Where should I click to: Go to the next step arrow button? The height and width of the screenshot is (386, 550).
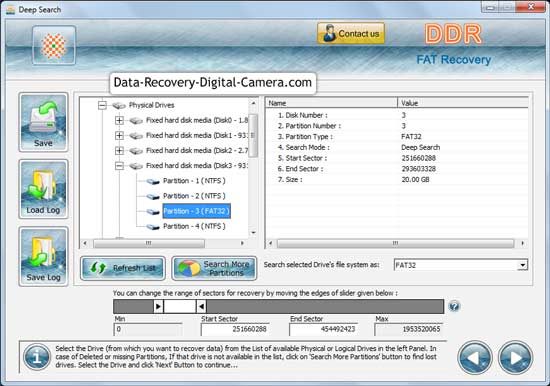pyautogui.click(x=515, y=358)
